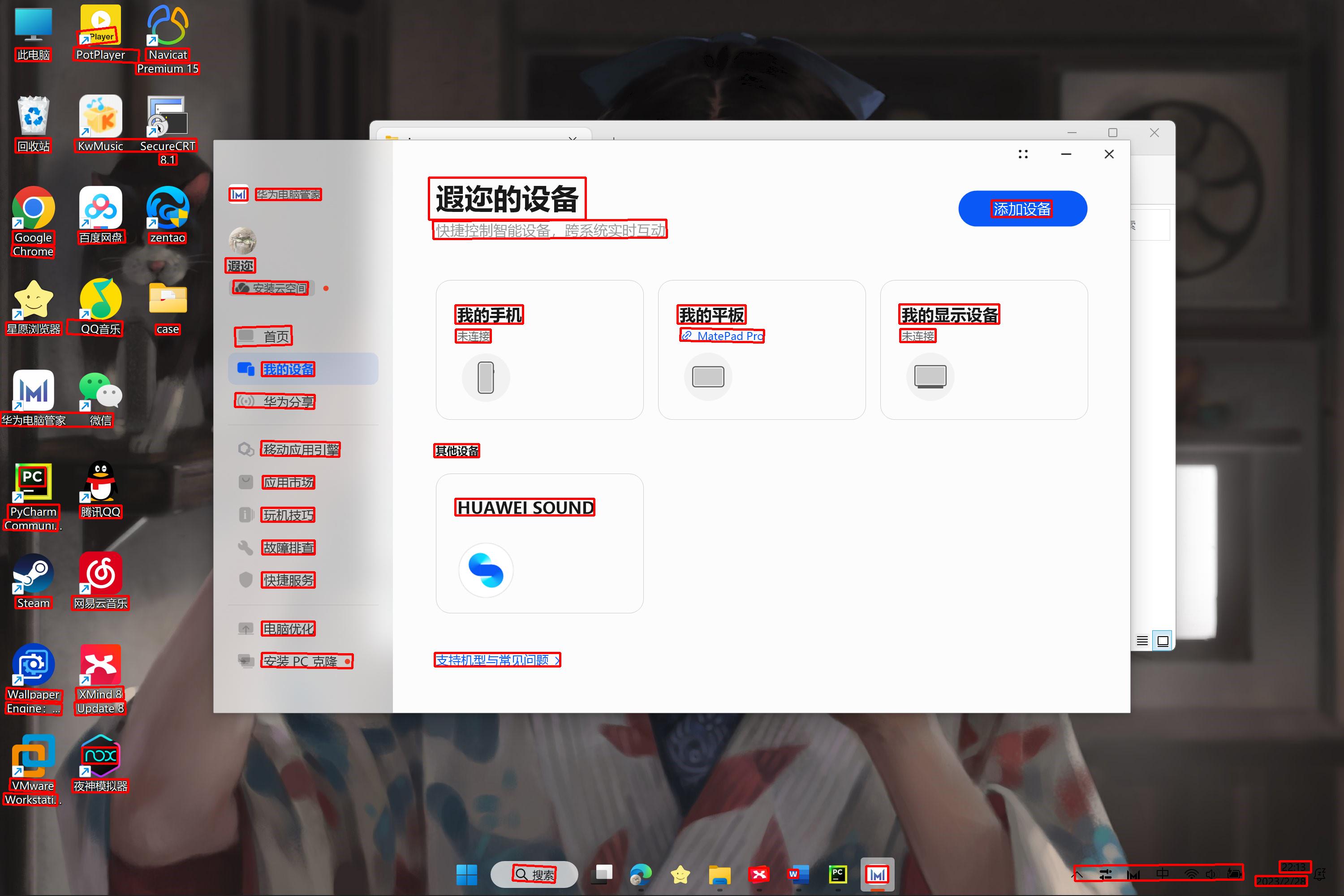Select 移动应用引擎 in the sidebar
1344x896 pixels.
(301, 450)
